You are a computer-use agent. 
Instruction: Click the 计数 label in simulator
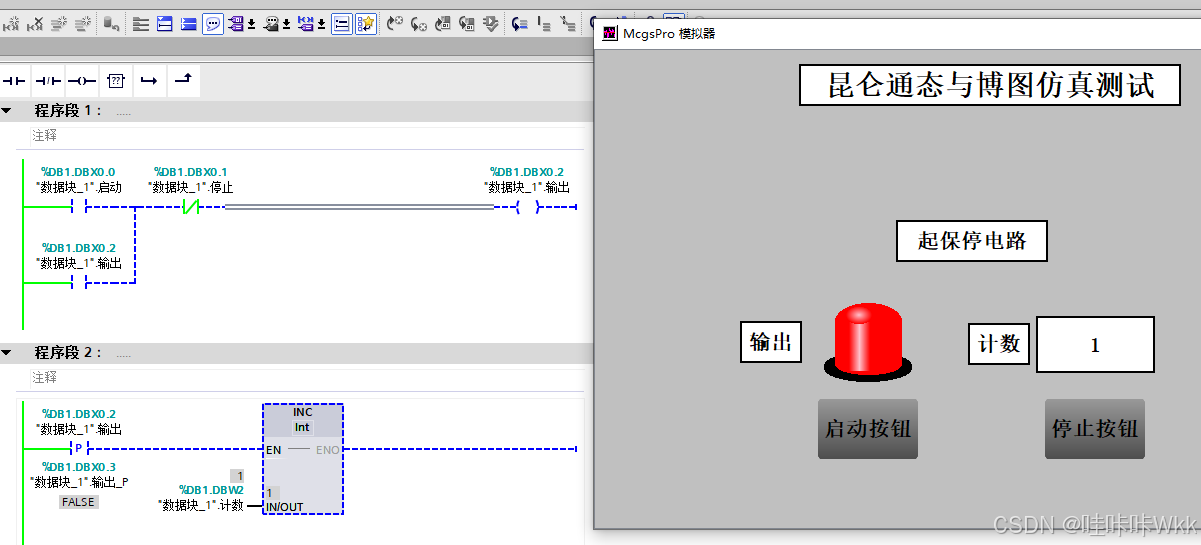[x=999, y=344]
